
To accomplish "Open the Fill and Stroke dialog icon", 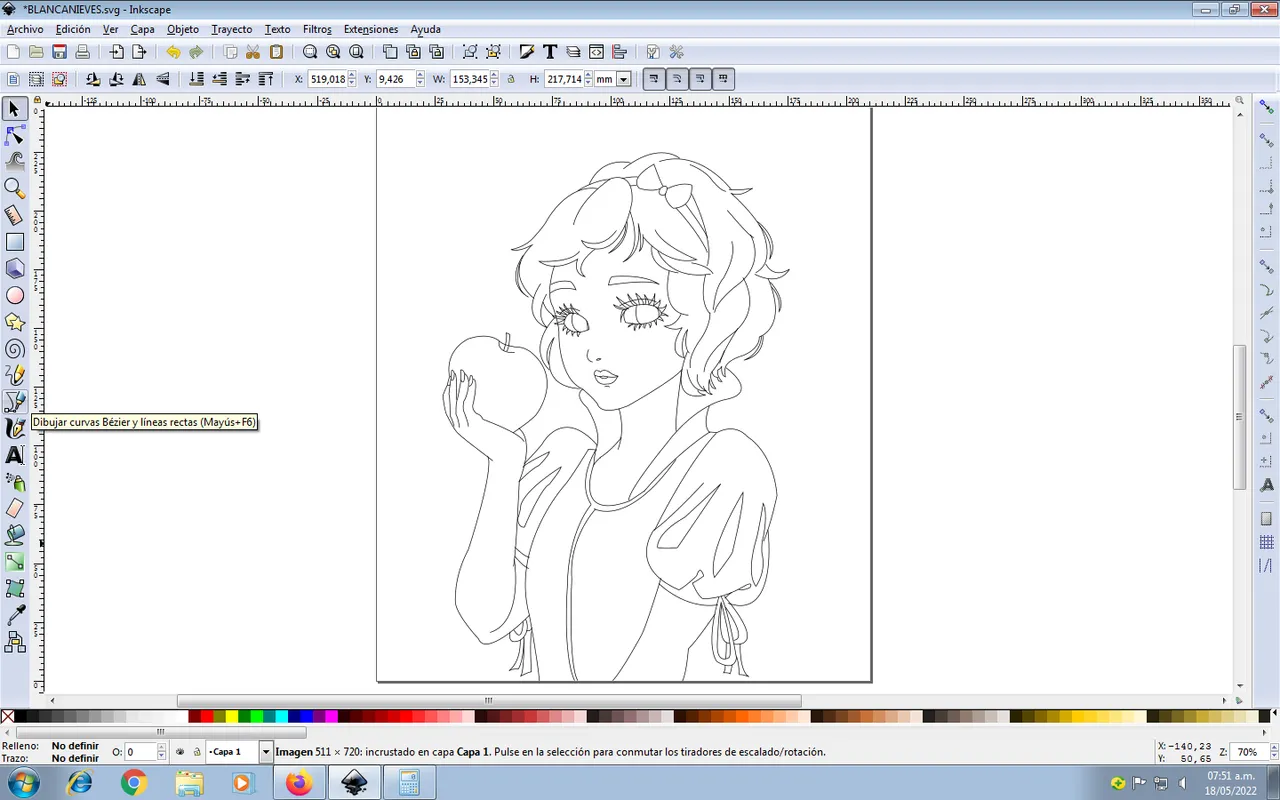I will (527, 52).
